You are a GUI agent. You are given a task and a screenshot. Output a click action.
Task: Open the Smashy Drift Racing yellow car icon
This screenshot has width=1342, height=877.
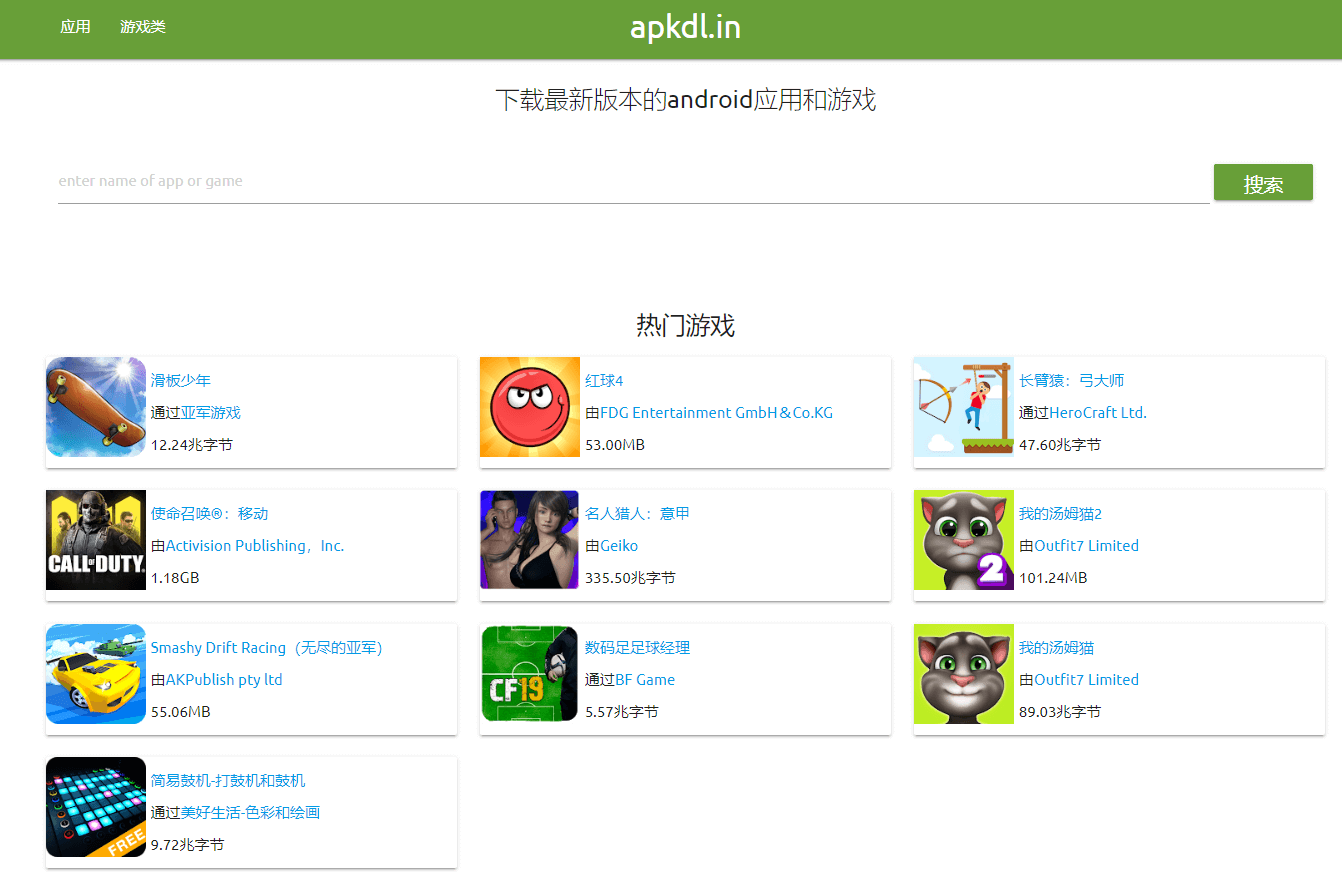coord(96,674)
